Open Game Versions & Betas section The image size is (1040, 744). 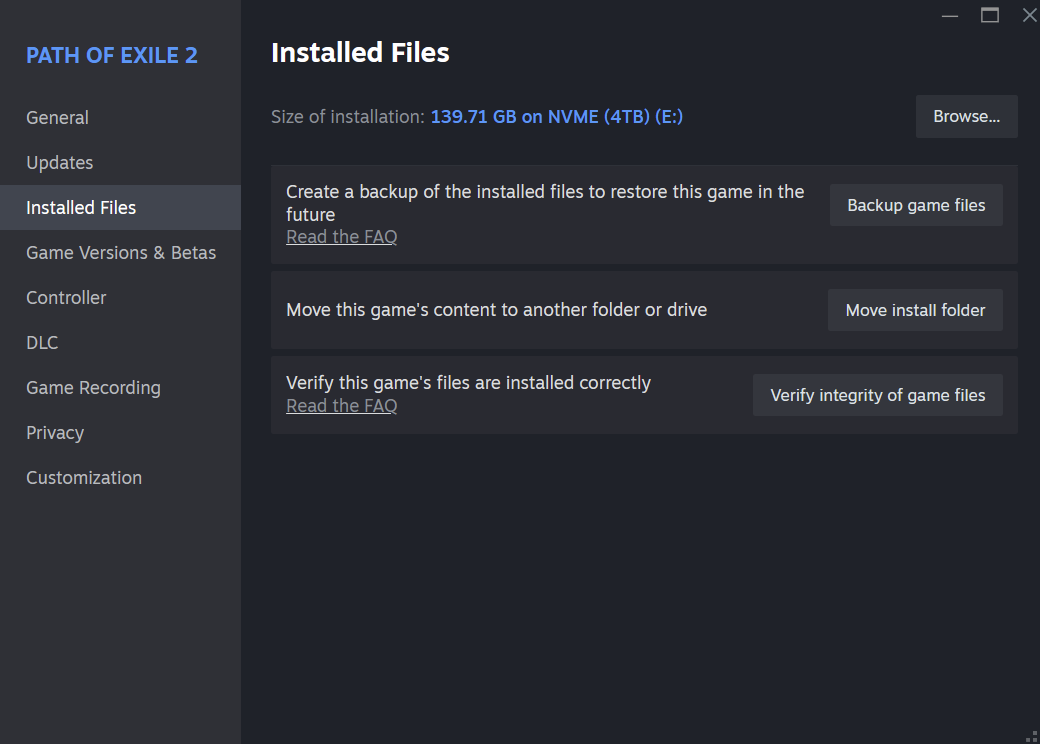120,253
